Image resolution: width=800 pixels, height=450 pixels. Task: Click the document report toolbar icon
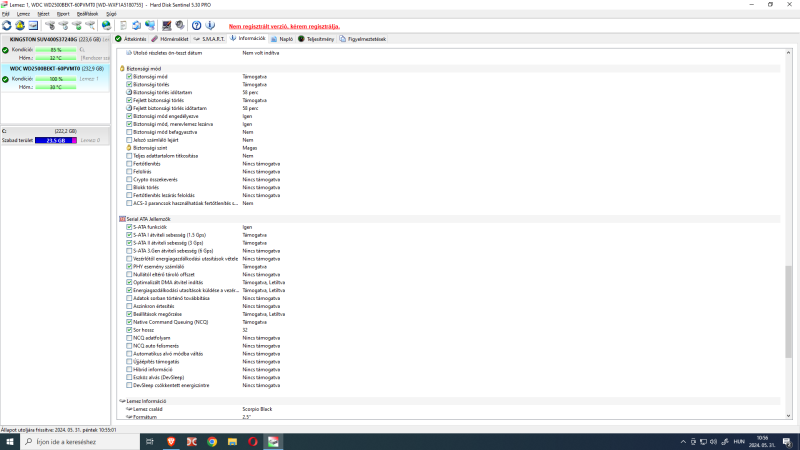pyautogui.click(x=123, y=26)
